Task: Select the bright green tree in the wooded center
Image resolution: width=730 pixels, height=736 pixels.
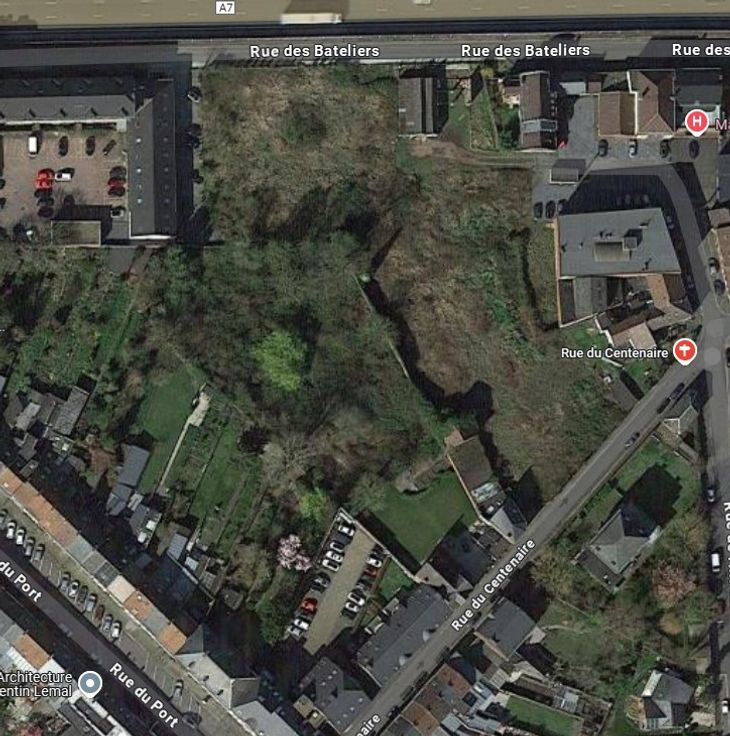Action: click(280, 360)
